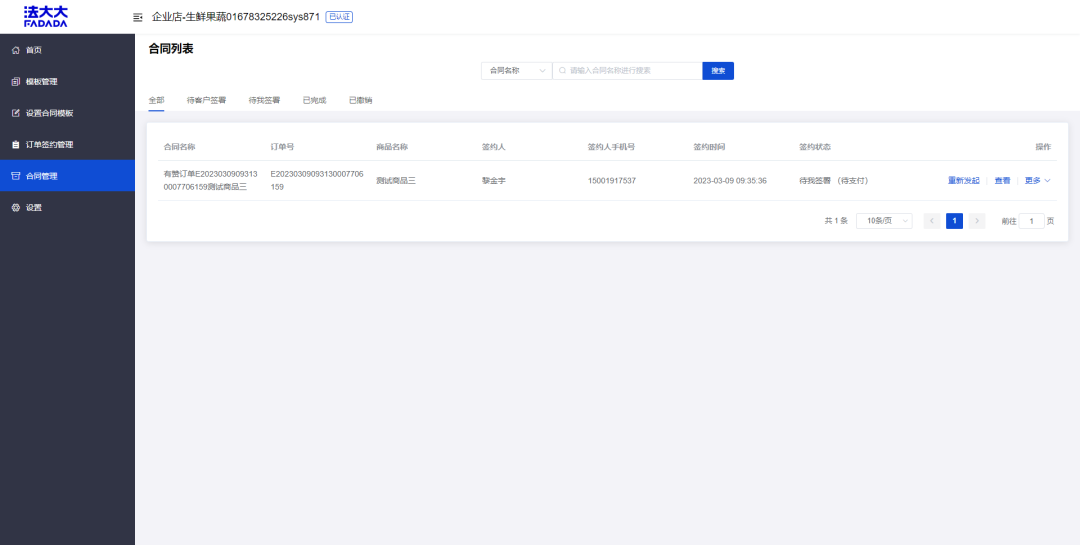The height and width of the screenshot is (545, 1080).
Task: Click the 合同列表 page title
Action: [171, 48]
